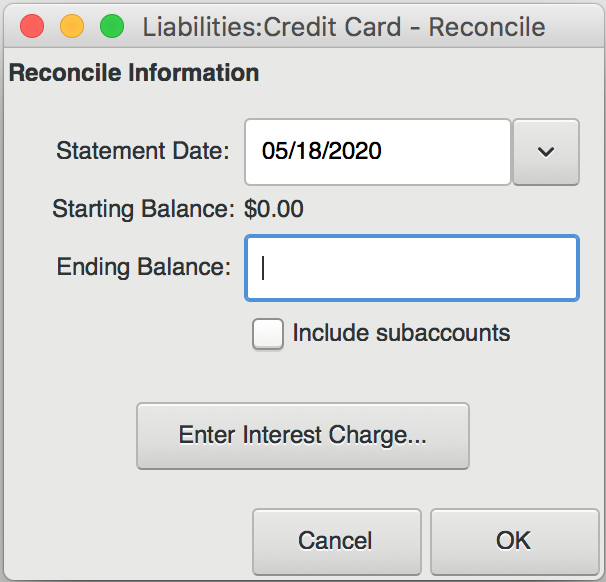Maximize the window with the green button
606x582 pixels.
pyautogui.click(x=112, y=26)
